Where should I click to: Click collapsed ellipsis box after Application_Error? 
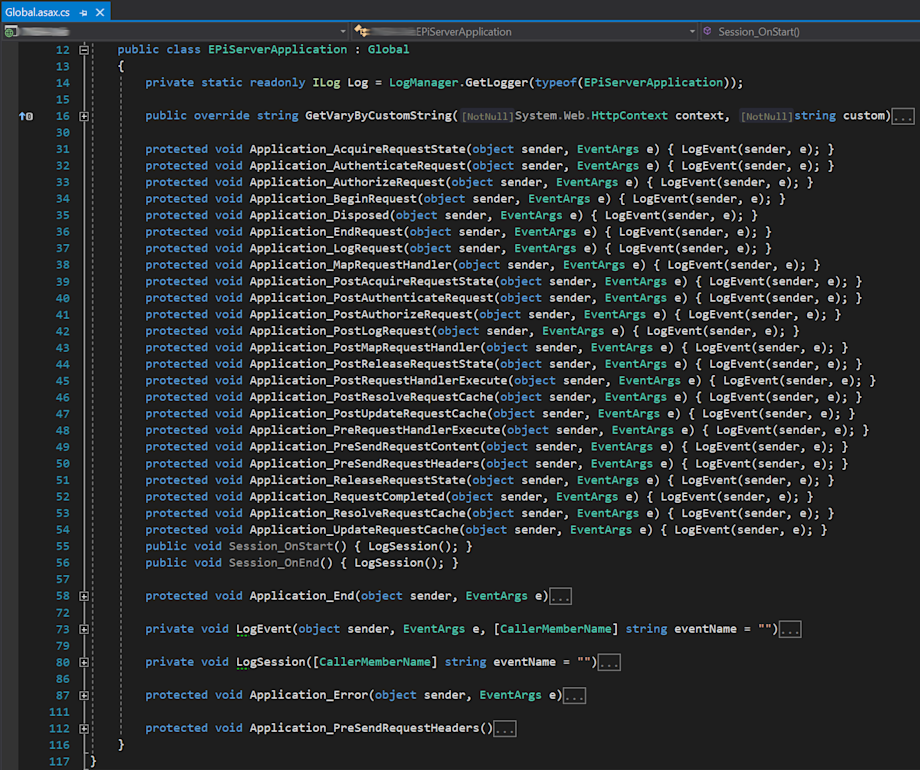pos(574,695)
